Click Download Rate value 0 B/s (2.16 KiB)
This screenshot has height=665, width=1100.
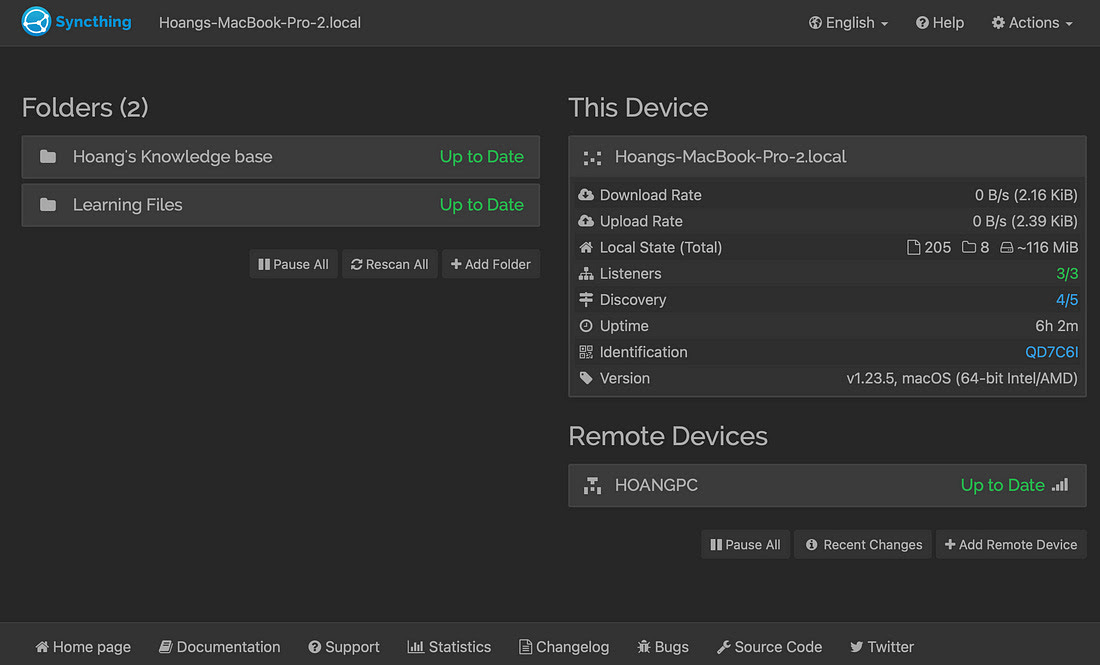[x=1026, y=194]
